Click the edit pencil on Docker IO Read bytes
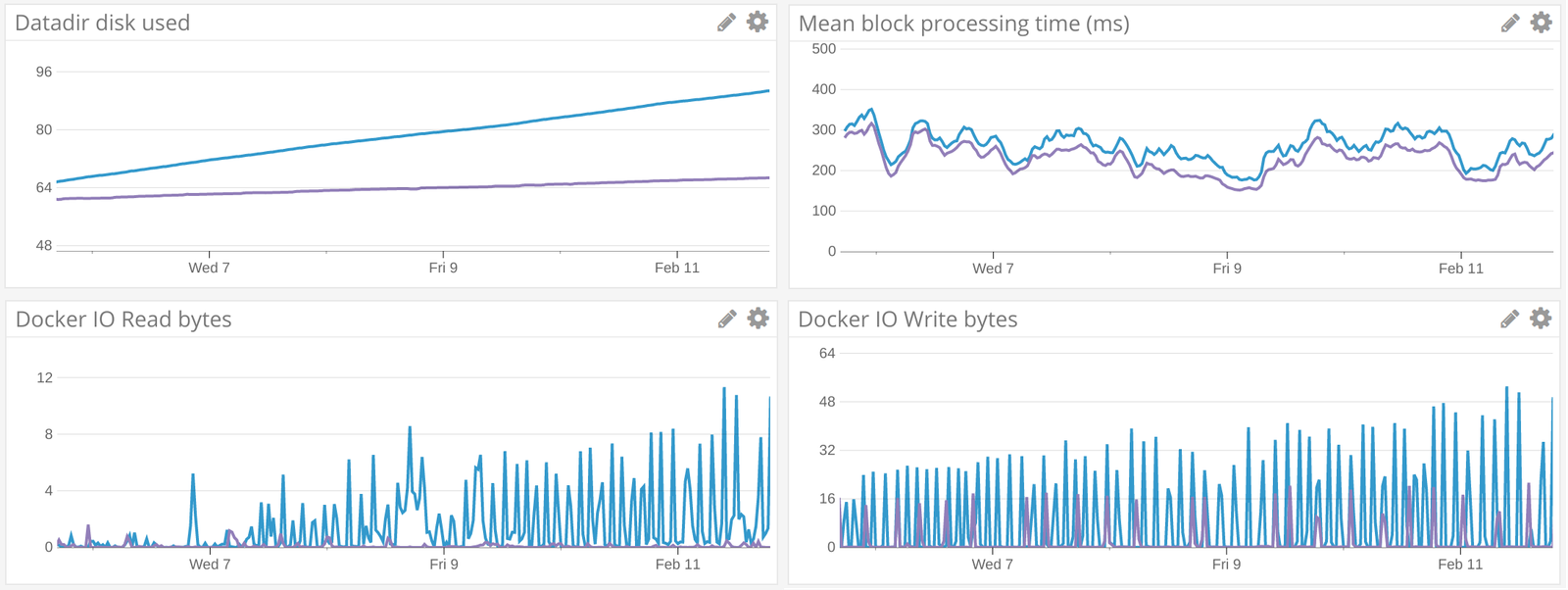1568x590 pixels. click(x=725, y=318)
